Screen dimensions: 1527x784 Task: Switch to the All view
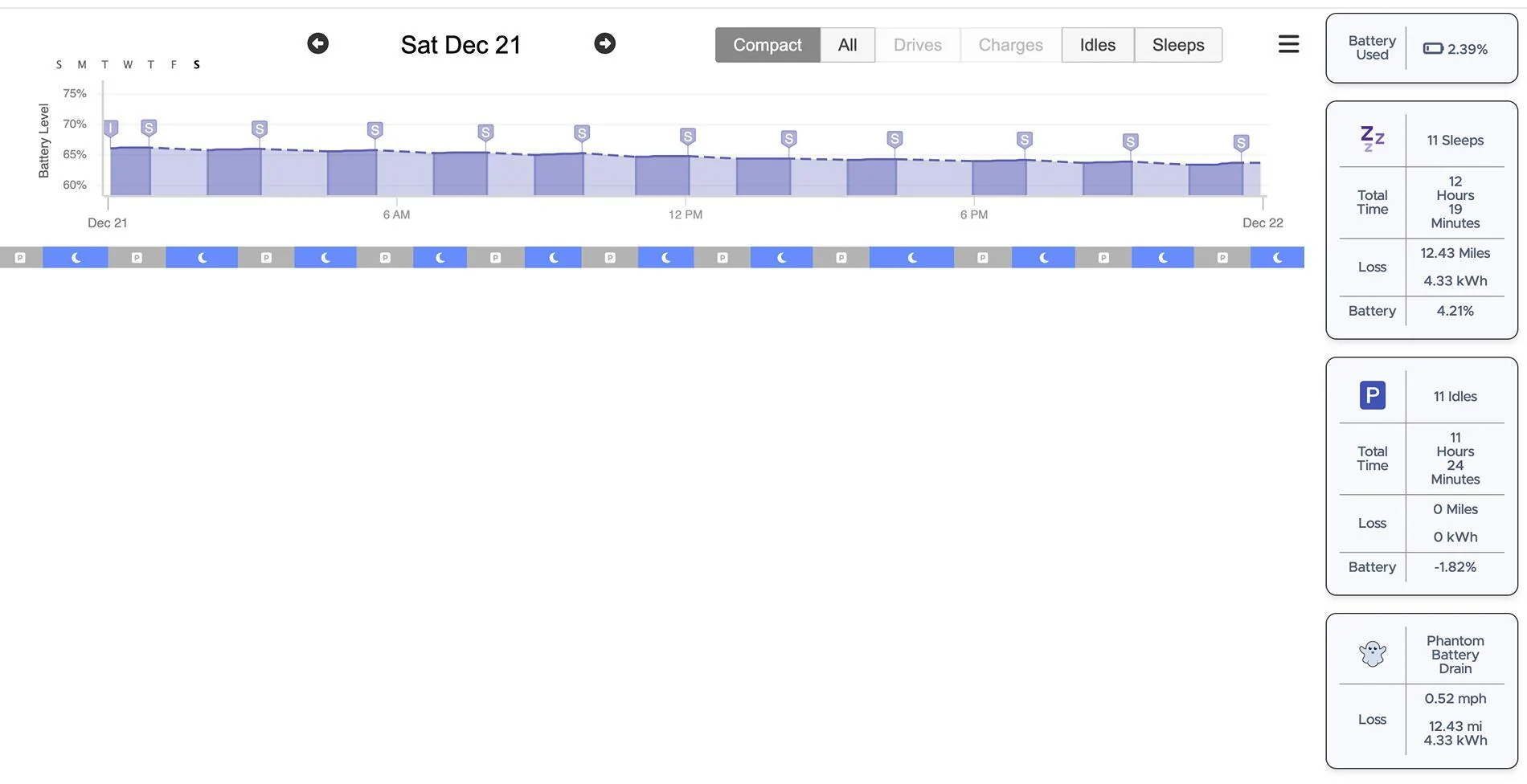[847, 45]
